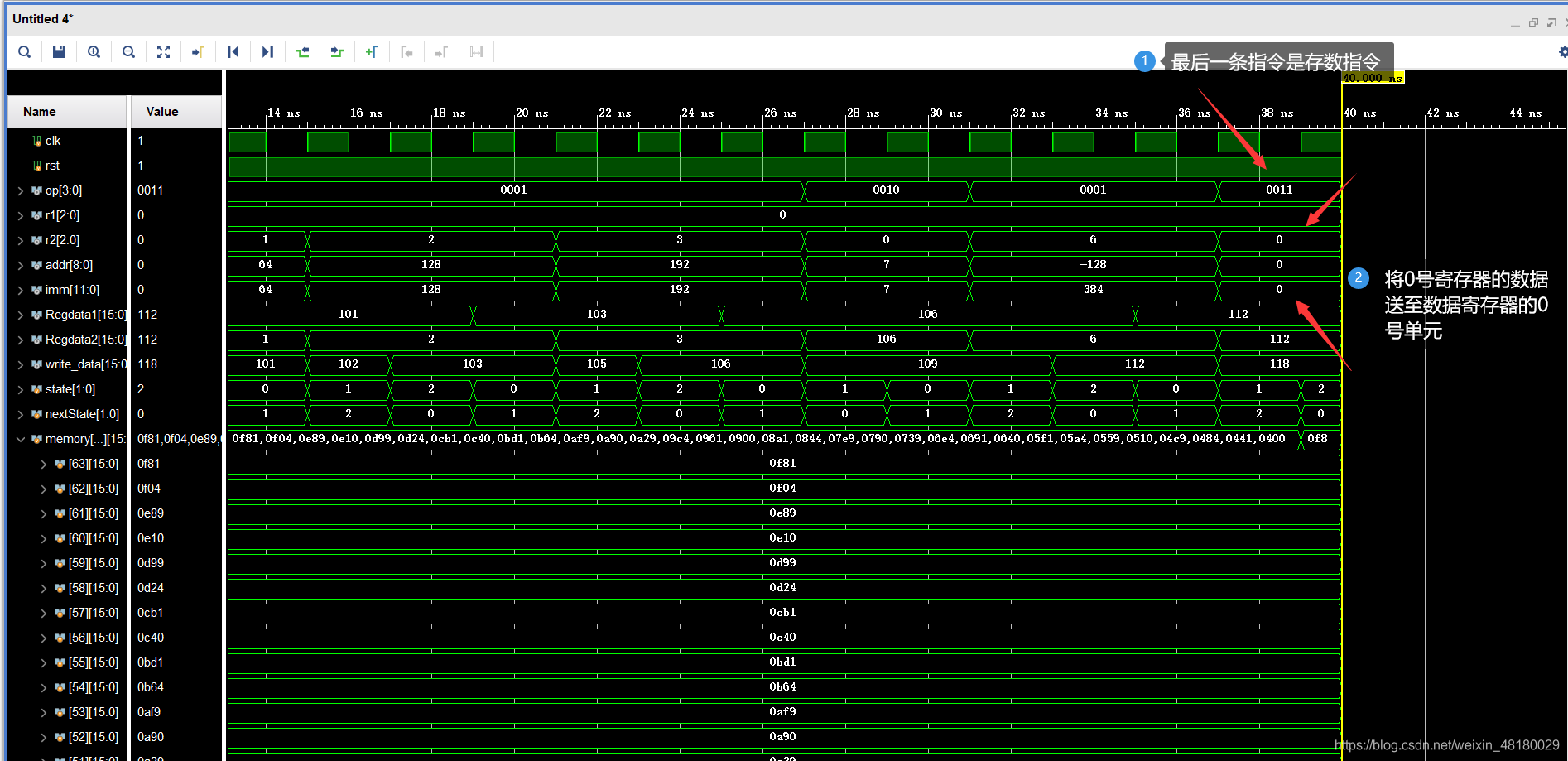Go to next transition

338,52
